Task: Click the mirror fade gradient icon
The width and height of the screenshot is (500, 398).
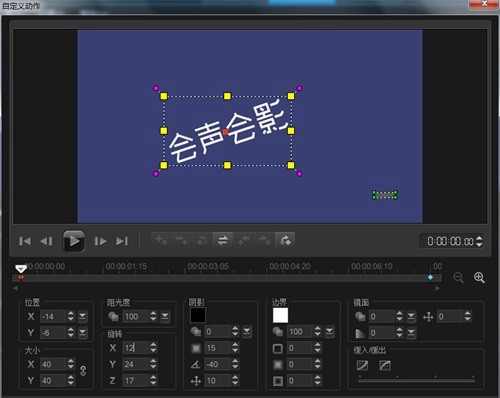Action: [x=360, y=333]
